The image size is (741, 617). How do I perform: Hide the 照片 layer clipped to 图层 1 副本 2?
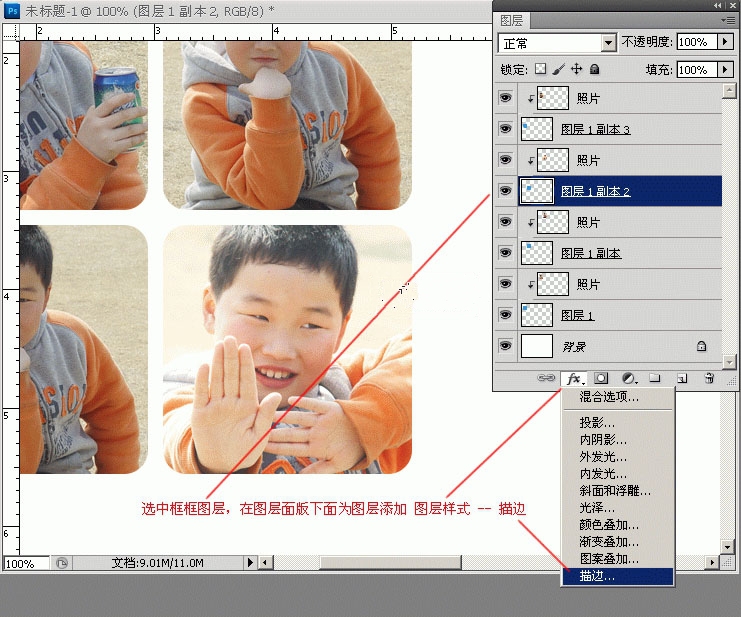(506, 160)
